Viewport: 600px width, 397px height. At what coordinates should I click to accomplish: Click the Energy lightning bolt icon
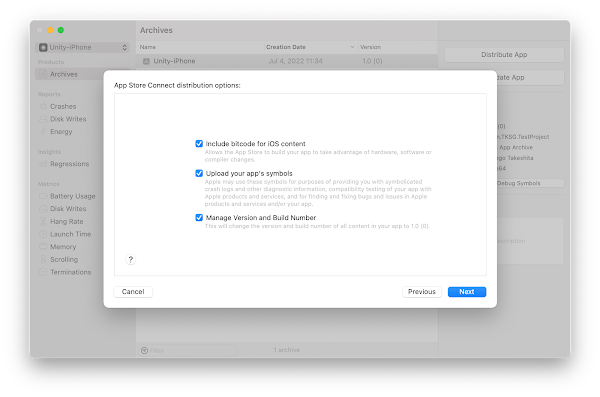[43, 132]
